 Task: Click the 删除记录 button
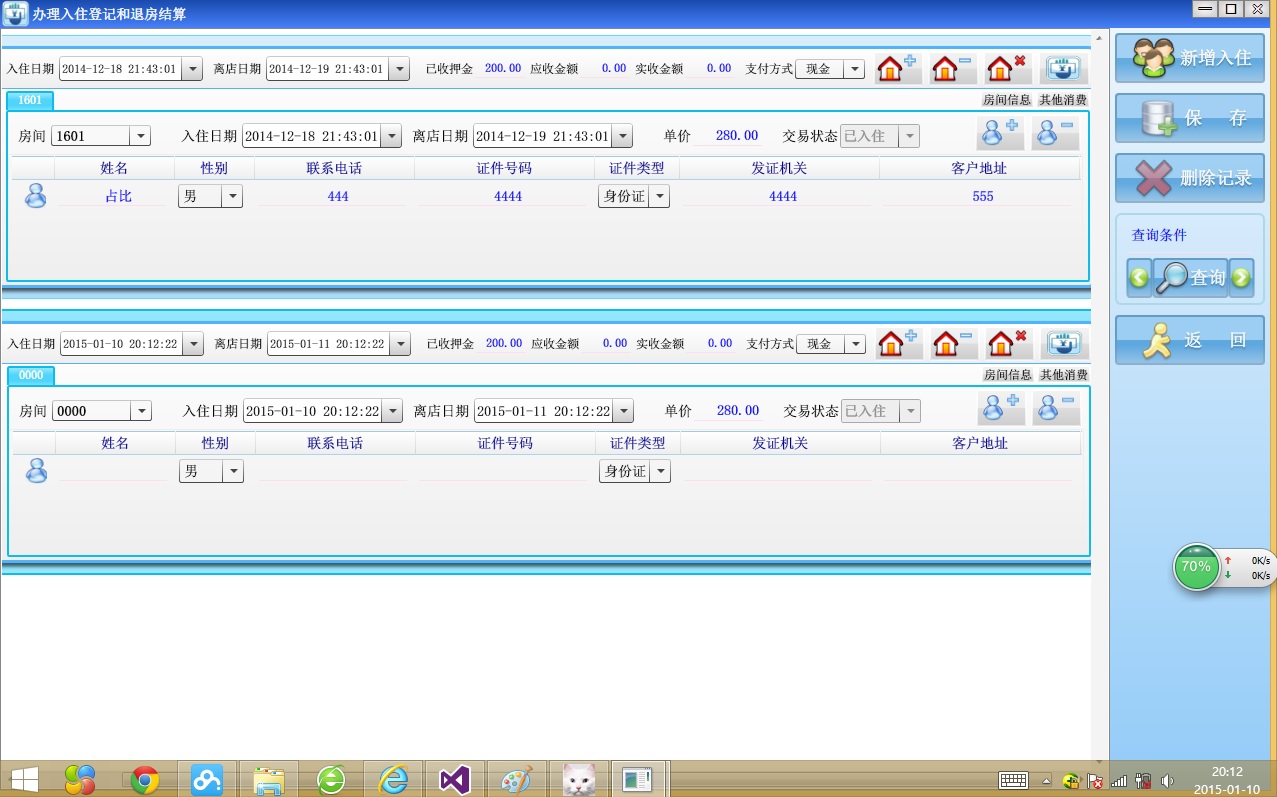(1189, 178)
